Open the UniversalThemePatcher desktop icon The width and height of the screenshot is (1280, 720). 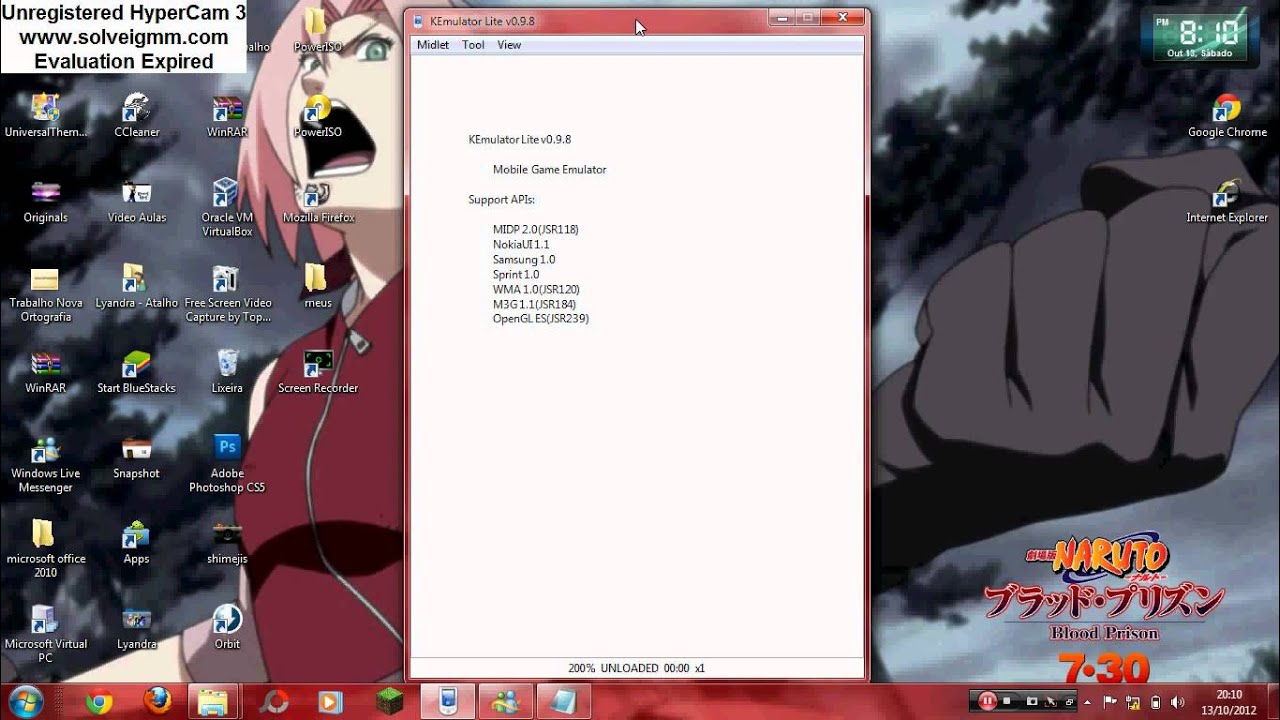46,116
